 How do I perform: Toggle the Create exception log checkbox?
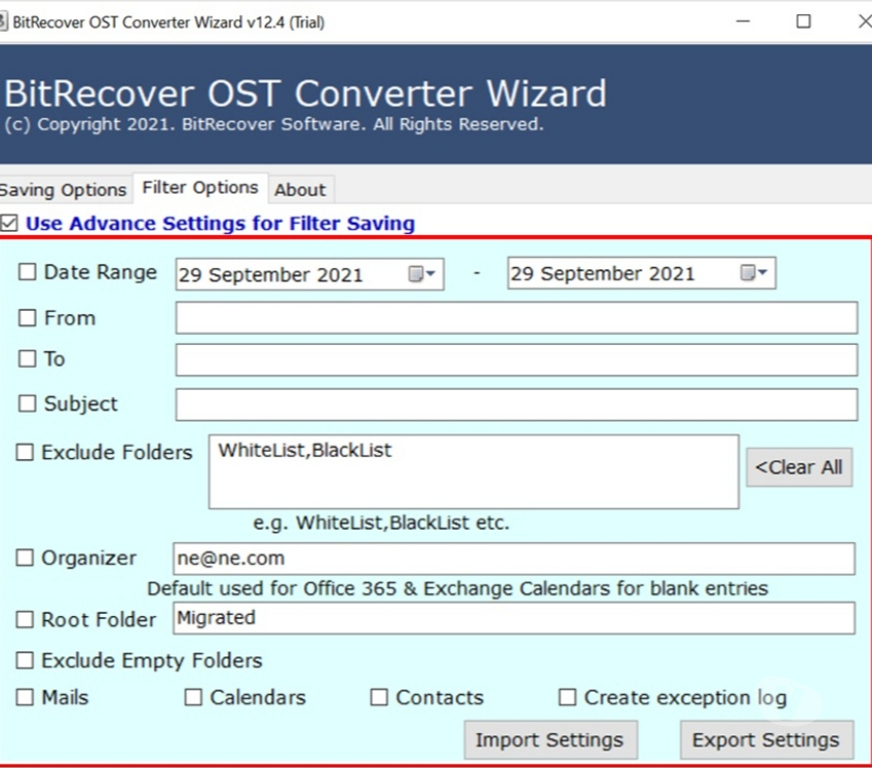point(567,697)
